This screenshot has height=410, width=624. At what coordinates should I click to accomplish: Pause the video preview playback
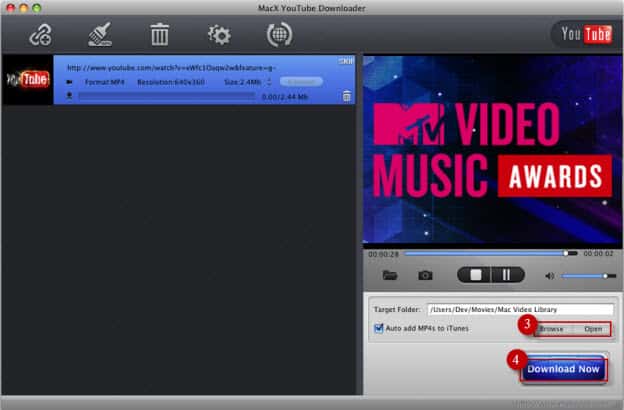coord(507,275)
